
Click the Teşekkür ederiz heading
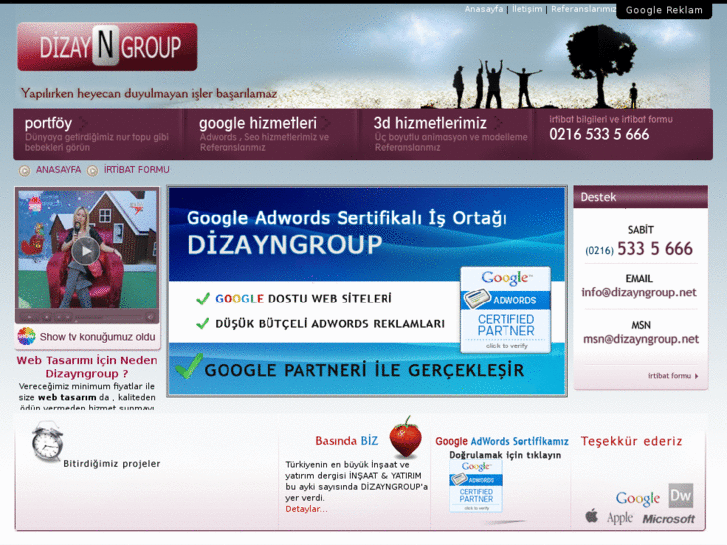[x=631, y=441]
